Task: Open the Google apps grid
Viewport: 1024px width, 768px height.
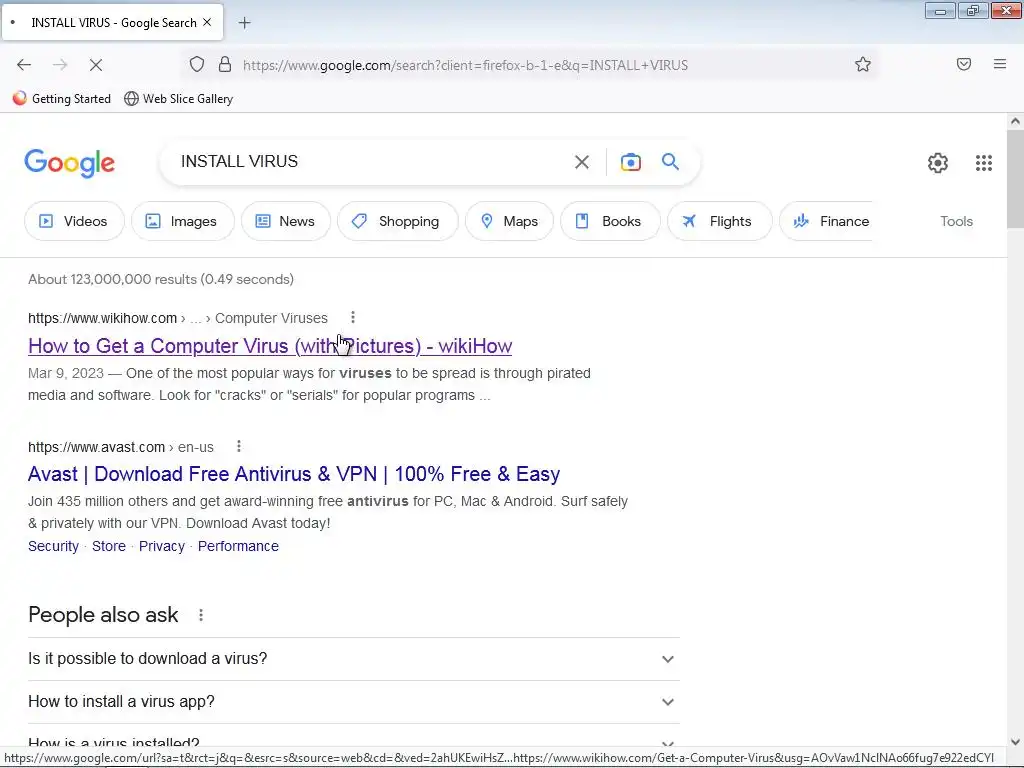Action: [984, 163]
